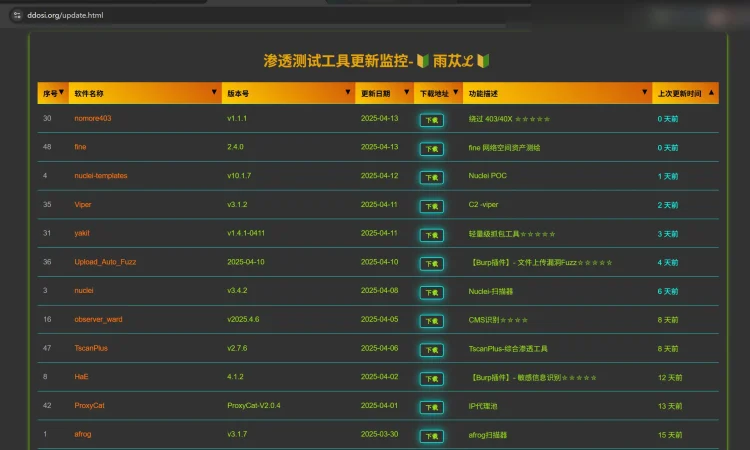Click the 15 天前 update time cell
This screenshot has height=450, width=750.
(x=670, y=435)
